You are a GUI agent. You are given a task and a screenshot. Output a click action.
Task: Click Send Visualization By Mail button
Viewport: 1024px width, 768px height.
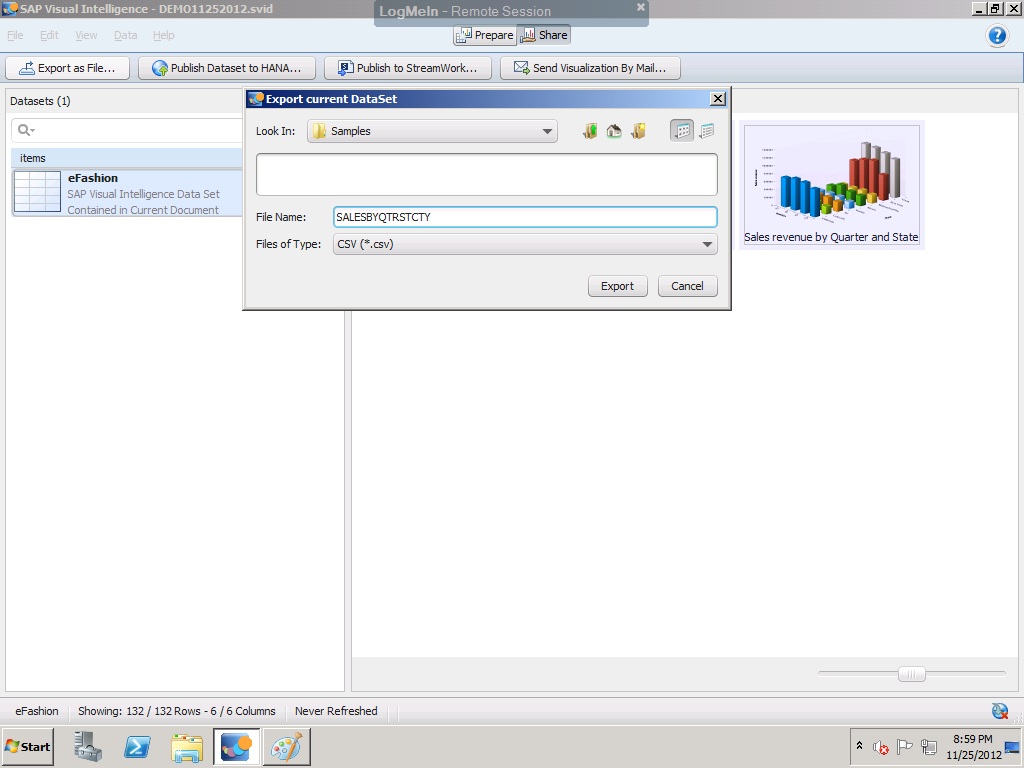click(x=590, y=68)
